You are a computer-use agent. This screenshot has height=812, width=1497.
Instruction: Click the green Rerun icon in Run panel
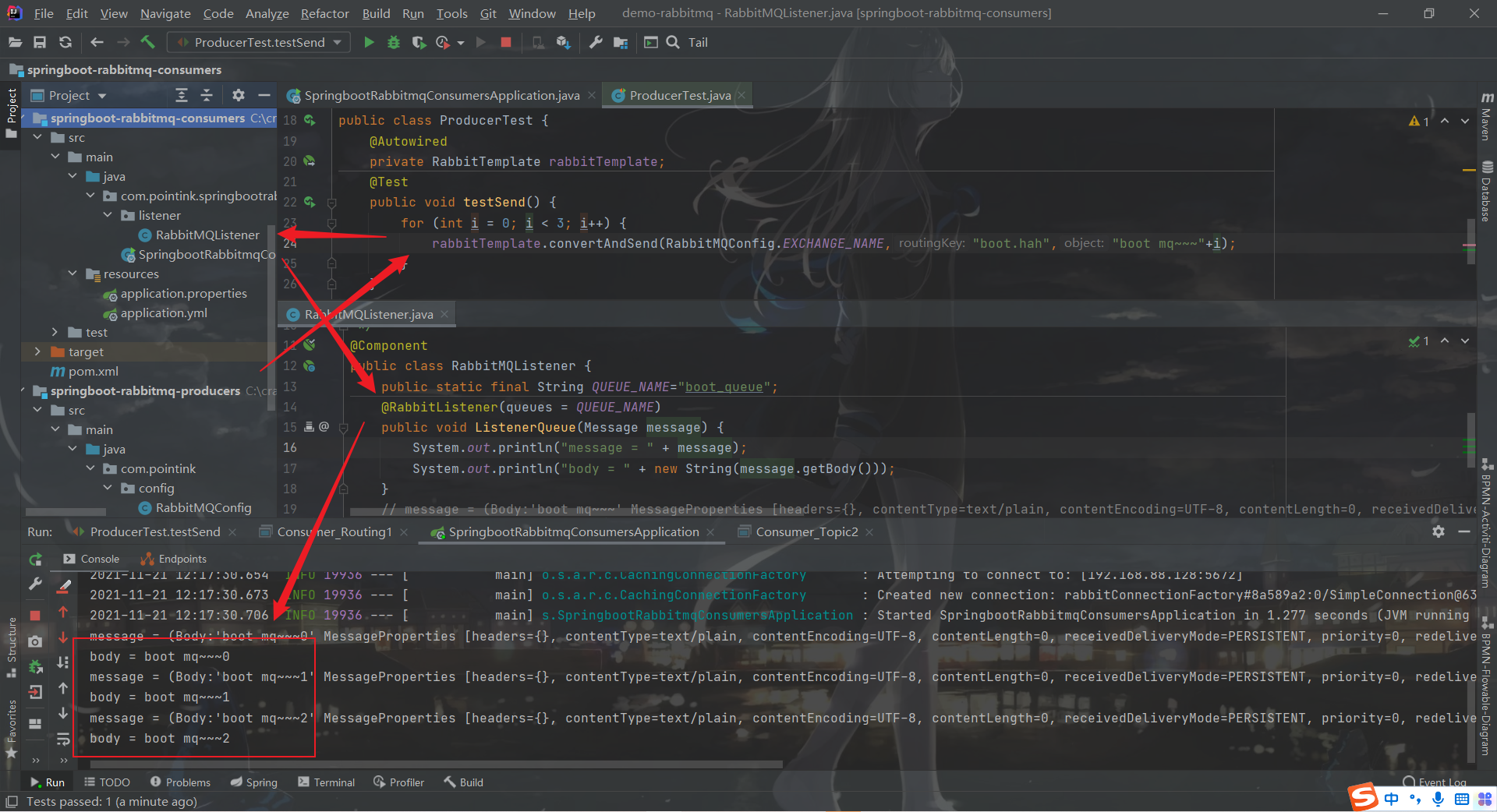36,560
